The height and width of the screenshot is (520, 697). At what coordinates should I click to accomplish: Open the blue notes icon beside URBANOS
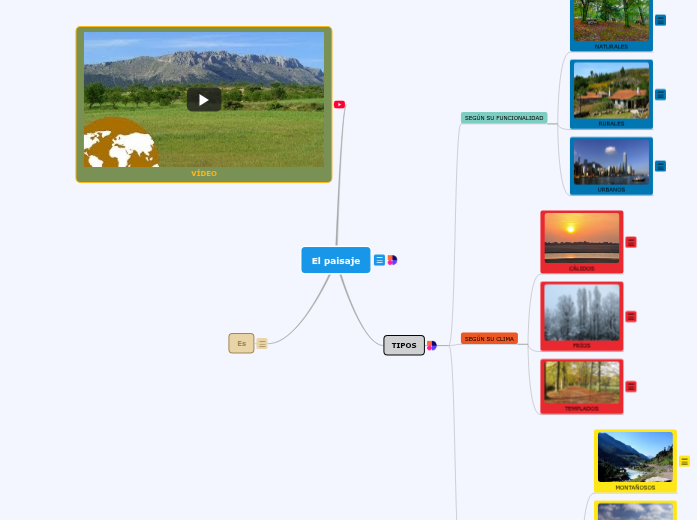(x=660, y=166)
